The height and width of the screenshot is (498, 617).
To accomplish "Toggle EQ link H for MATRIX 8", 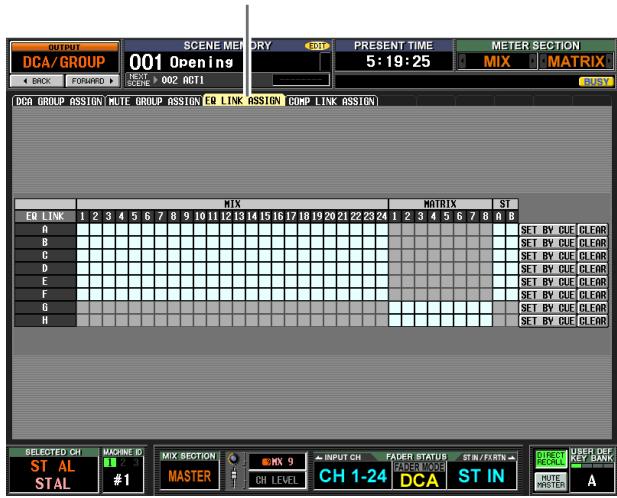I will click(486, 321).
